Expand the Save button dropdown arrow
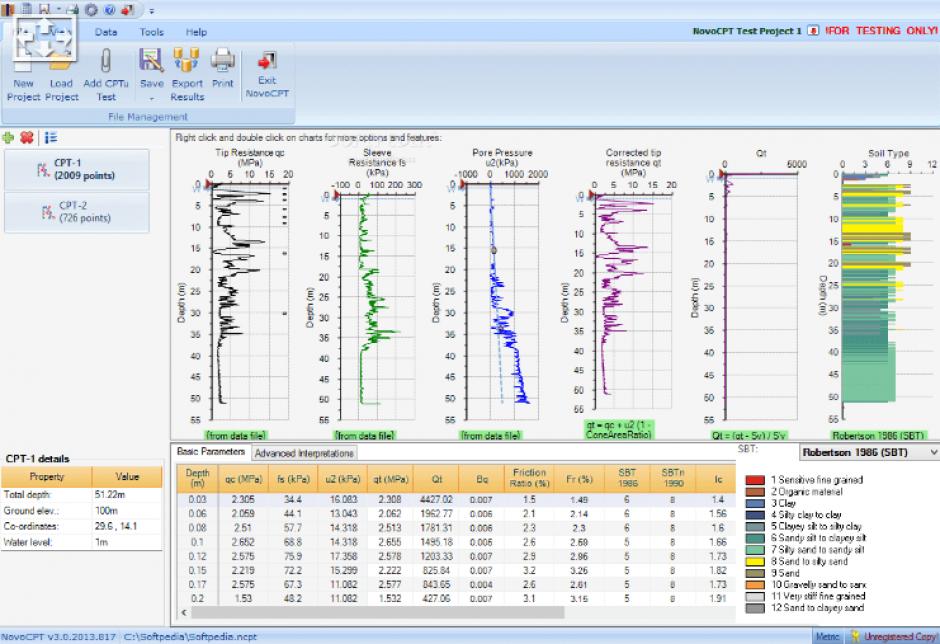Screen dimensions: 940x644 pos(152,98)
